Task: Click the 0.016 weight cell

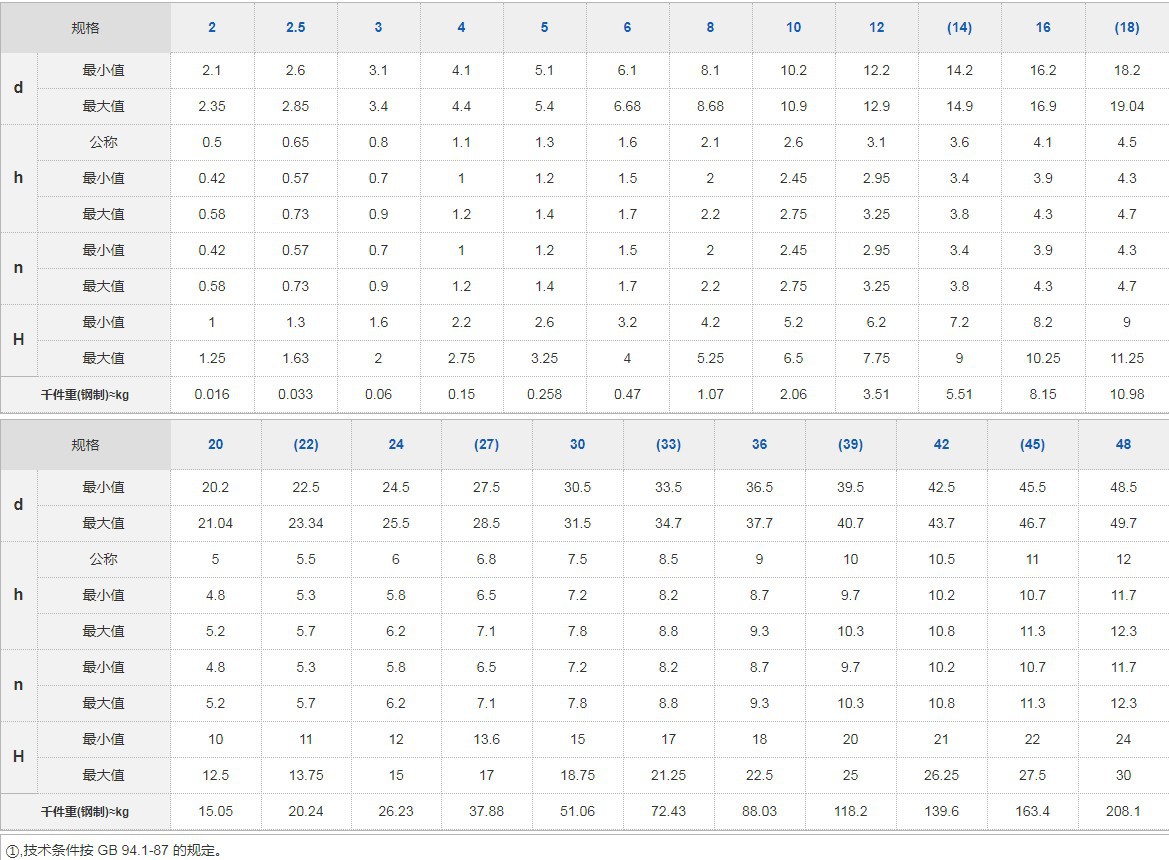Action: (212, 394)
